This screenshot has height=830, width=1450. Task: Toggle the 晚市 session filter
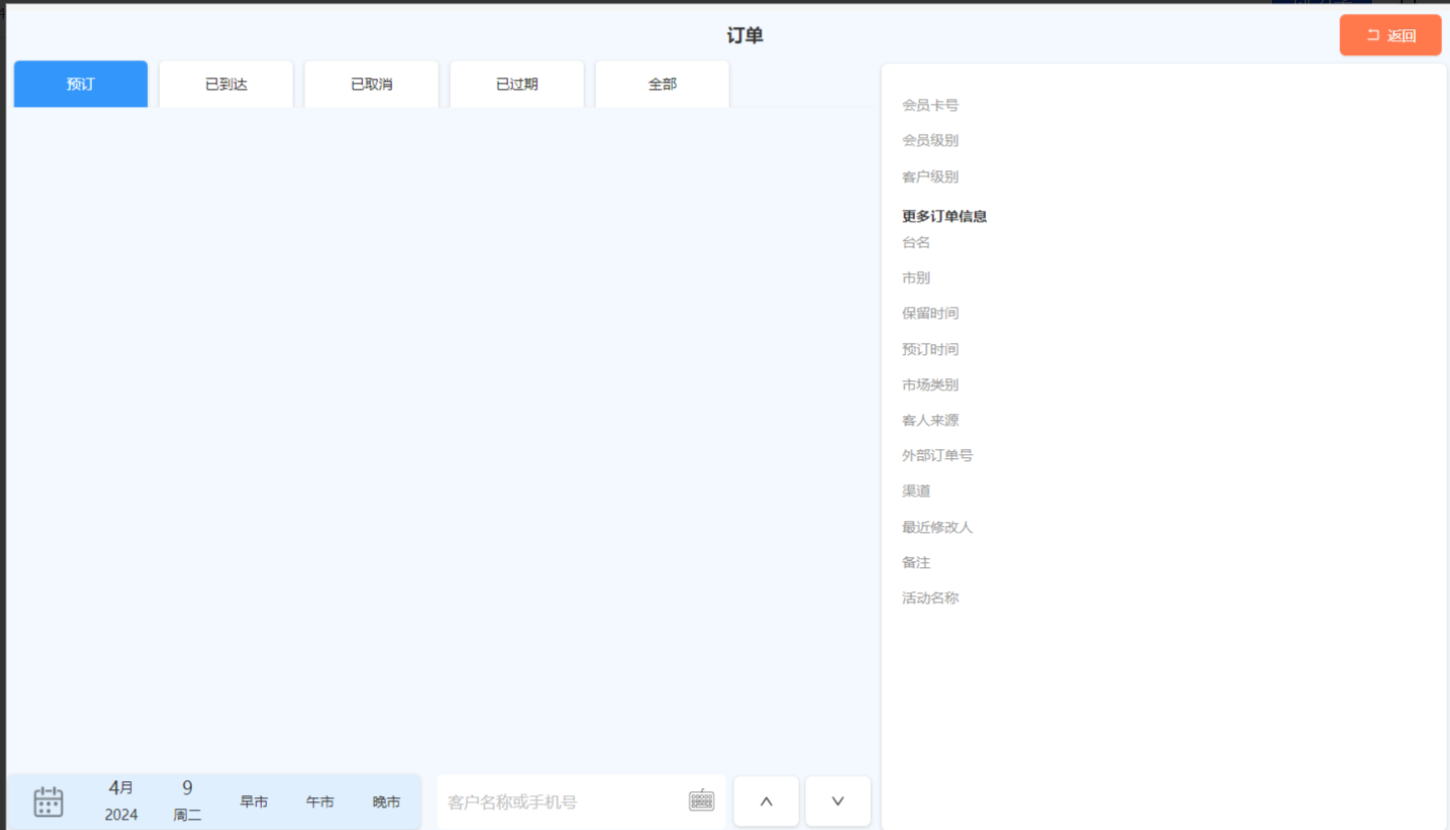click(x=386, y=802)
